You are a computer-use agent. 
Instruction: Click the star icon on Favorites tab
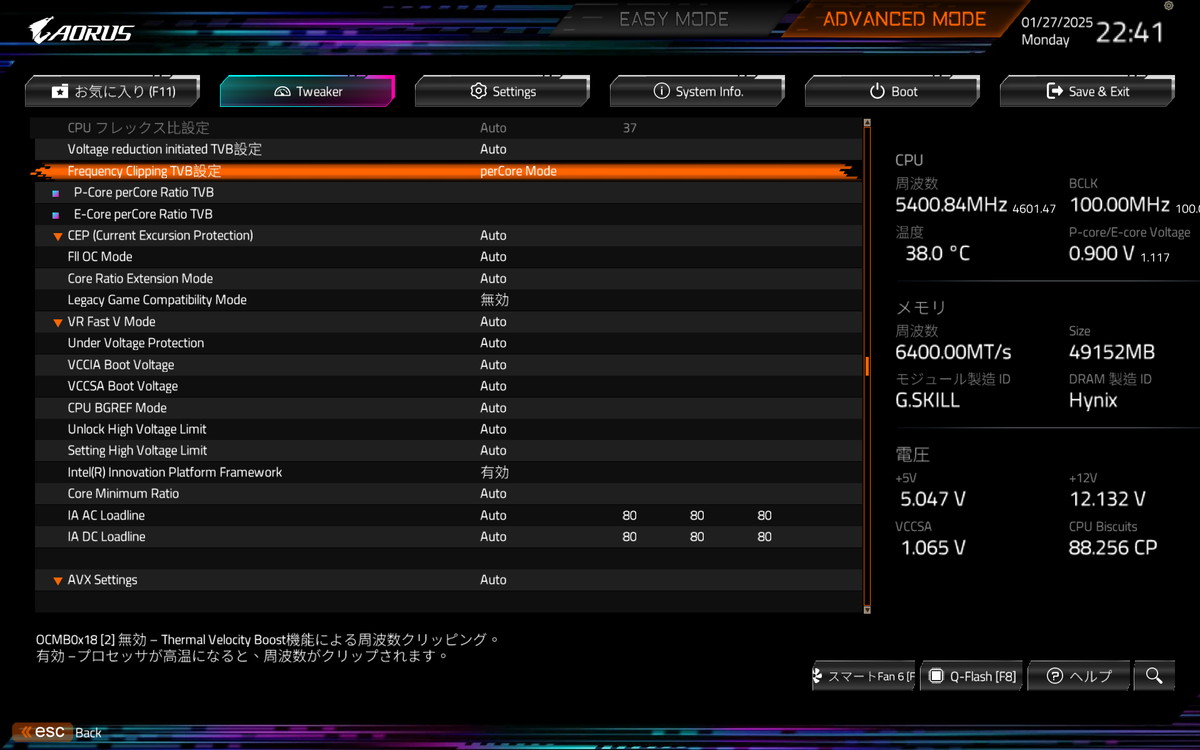pyautogui.click(x=60, y=91)
